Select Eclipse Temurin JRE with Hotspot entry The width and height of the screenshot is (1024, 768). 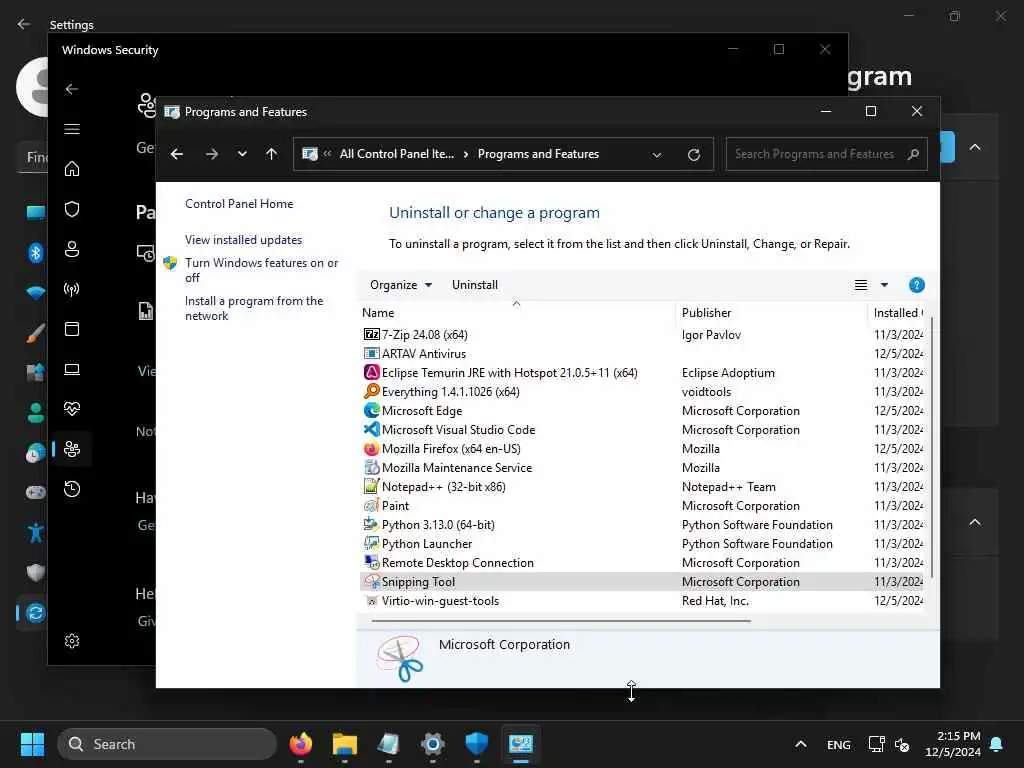pos(641,372)
